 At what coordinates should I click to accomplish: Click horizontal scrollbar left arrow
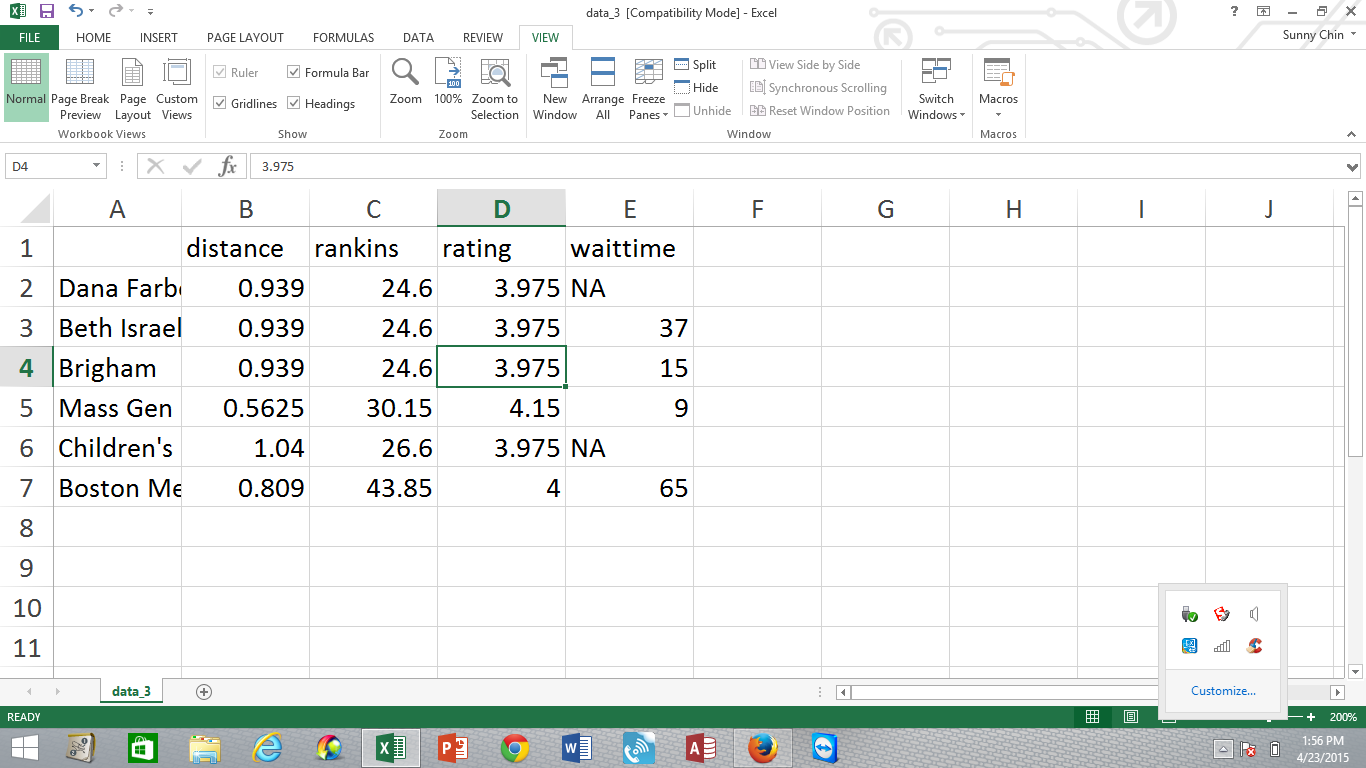[x=843, y=692]
